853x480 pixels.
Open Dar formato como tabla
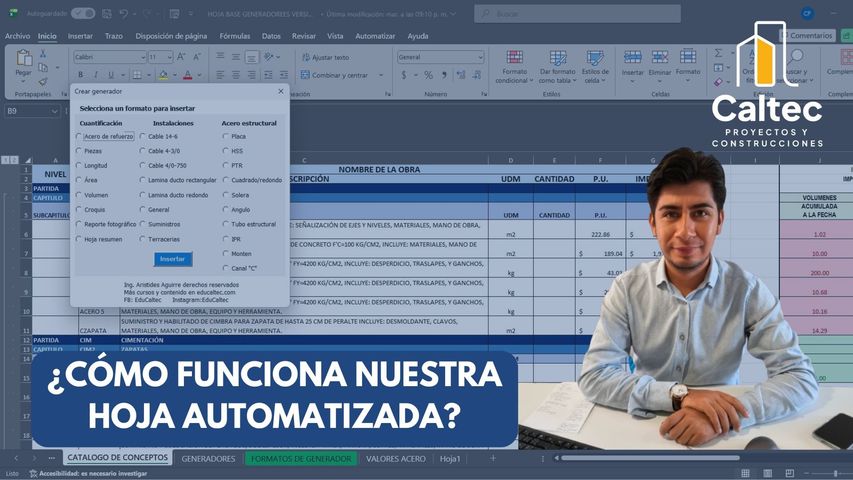[557, 67]
